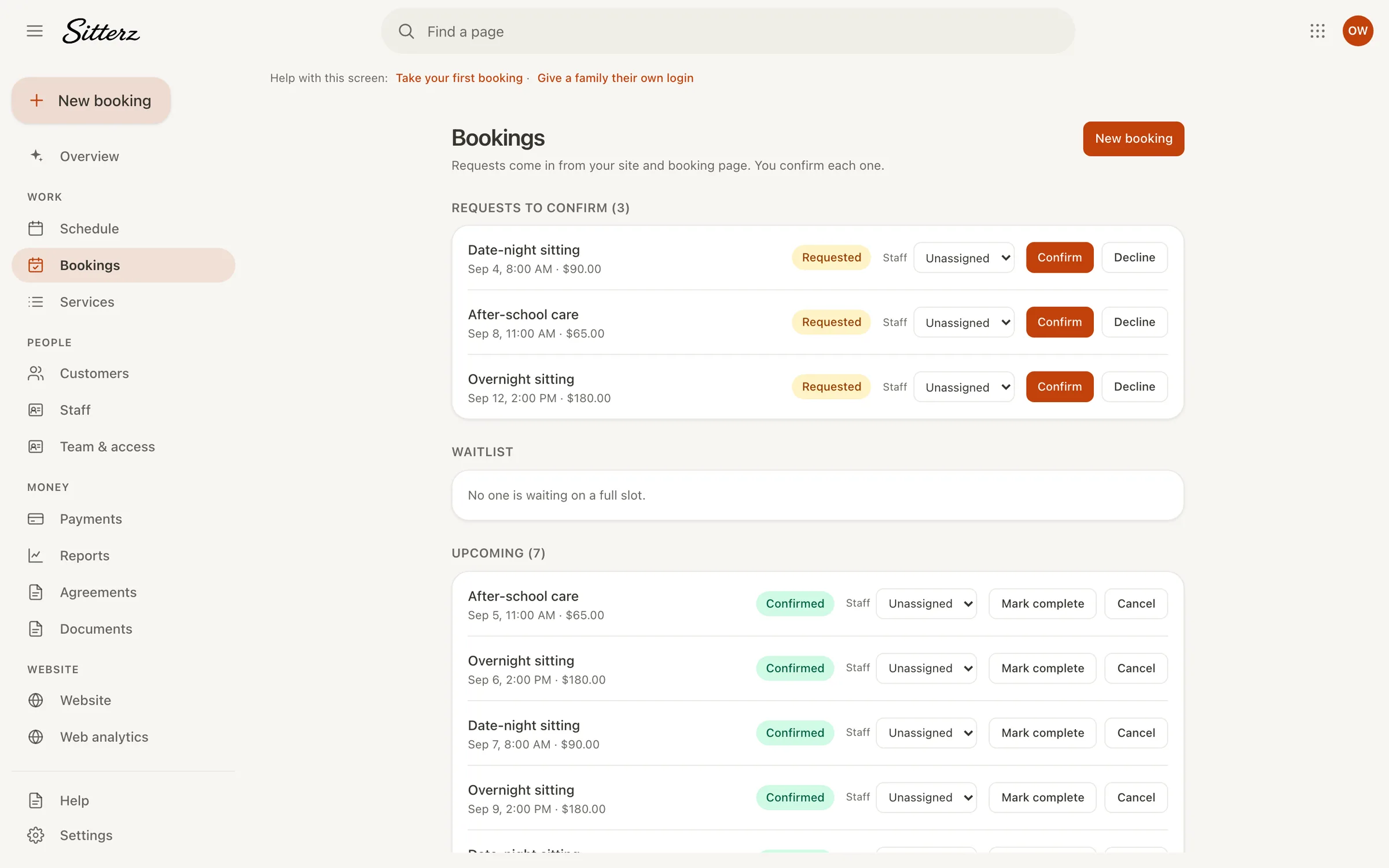Image resolution: width=1389 pixels, height=868 pixels.
Task: Click the plus icon in the sidebar New booking
Action: 36,101
